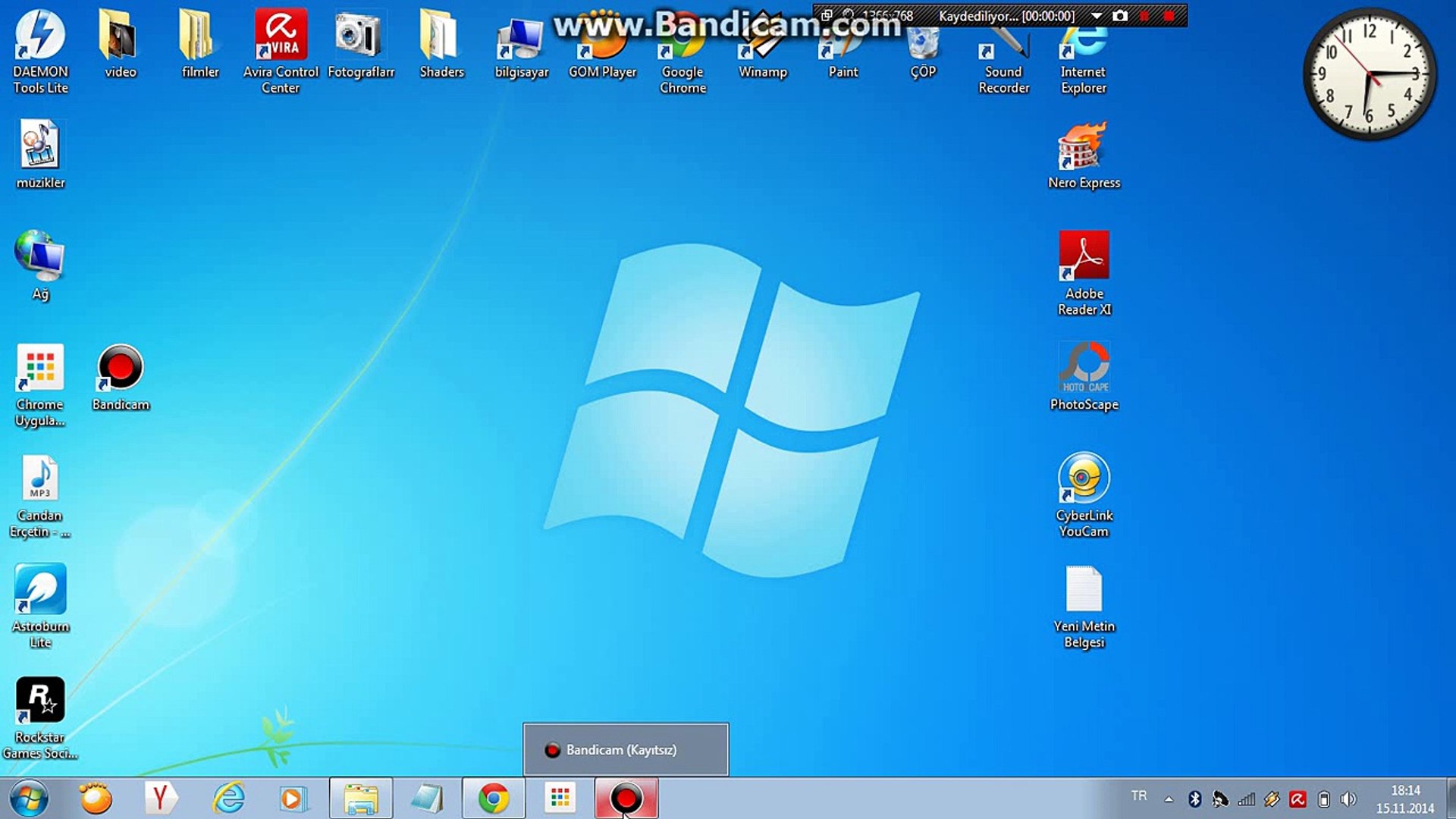Click the Bandicam (Kayıtsız) window preview

coord(625,749)
